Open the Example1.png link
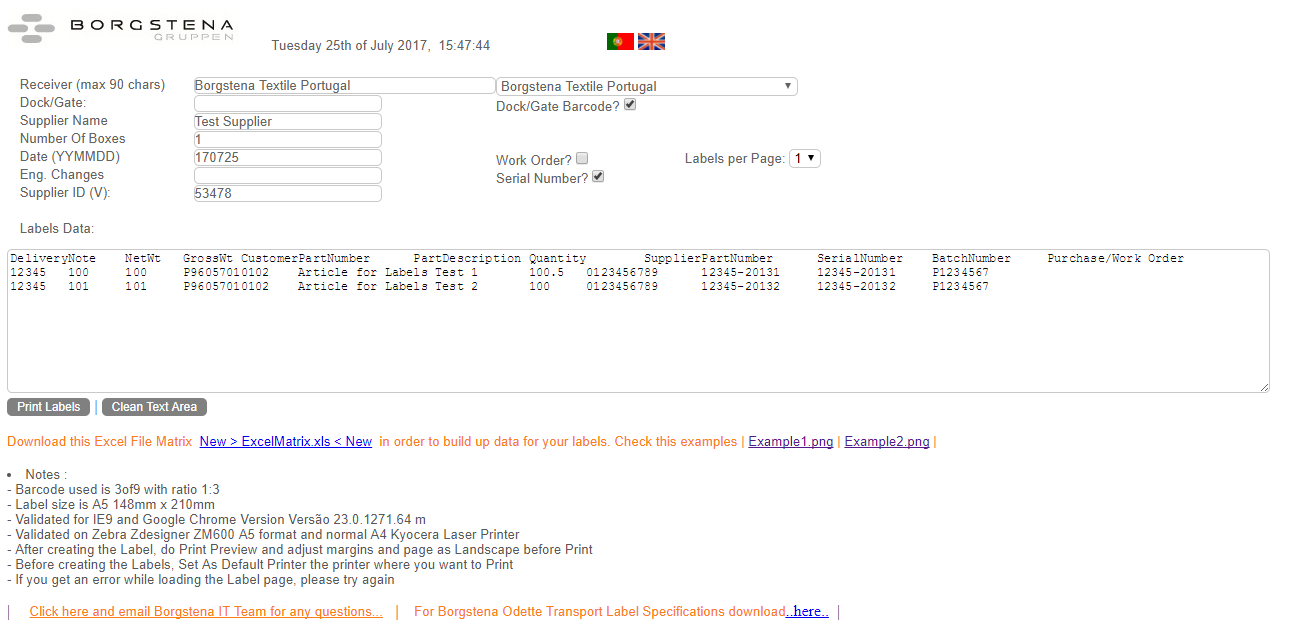Screen dimensions: 1307x630 click(790, 441)
